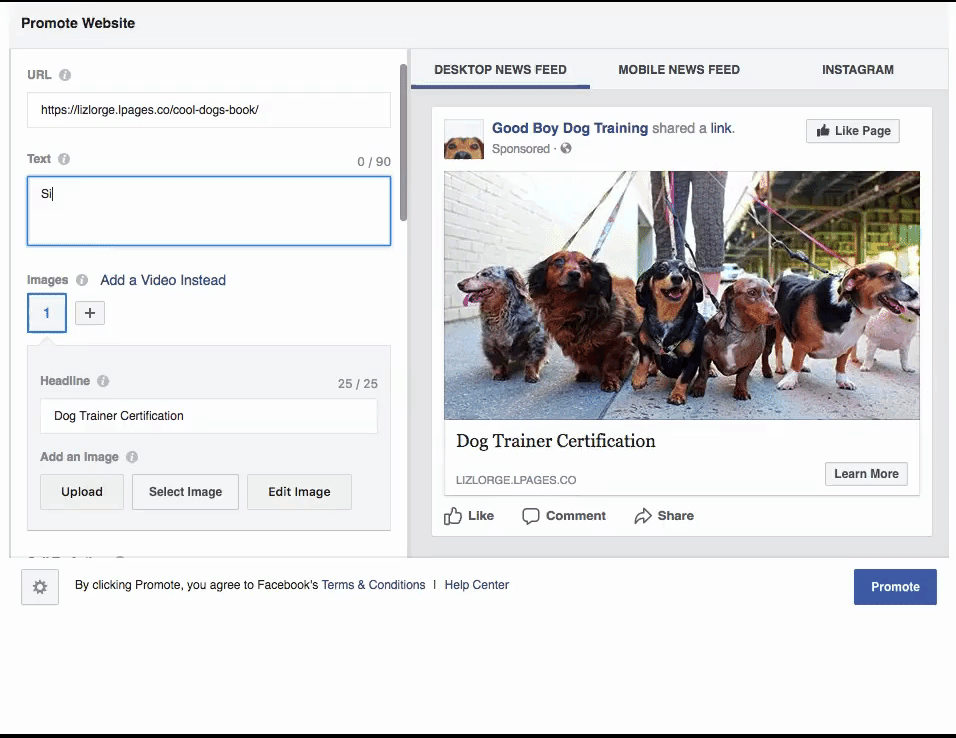Open Add a Video Instead link

point(163,280)
